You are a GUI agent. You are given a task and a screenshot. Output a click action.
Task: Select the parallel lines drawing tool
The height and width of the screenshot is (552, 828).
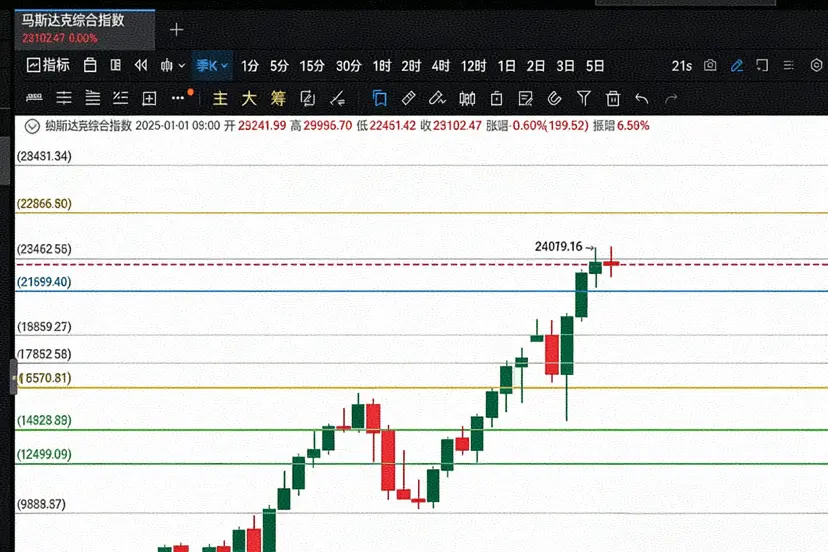(x=92, y=98)
